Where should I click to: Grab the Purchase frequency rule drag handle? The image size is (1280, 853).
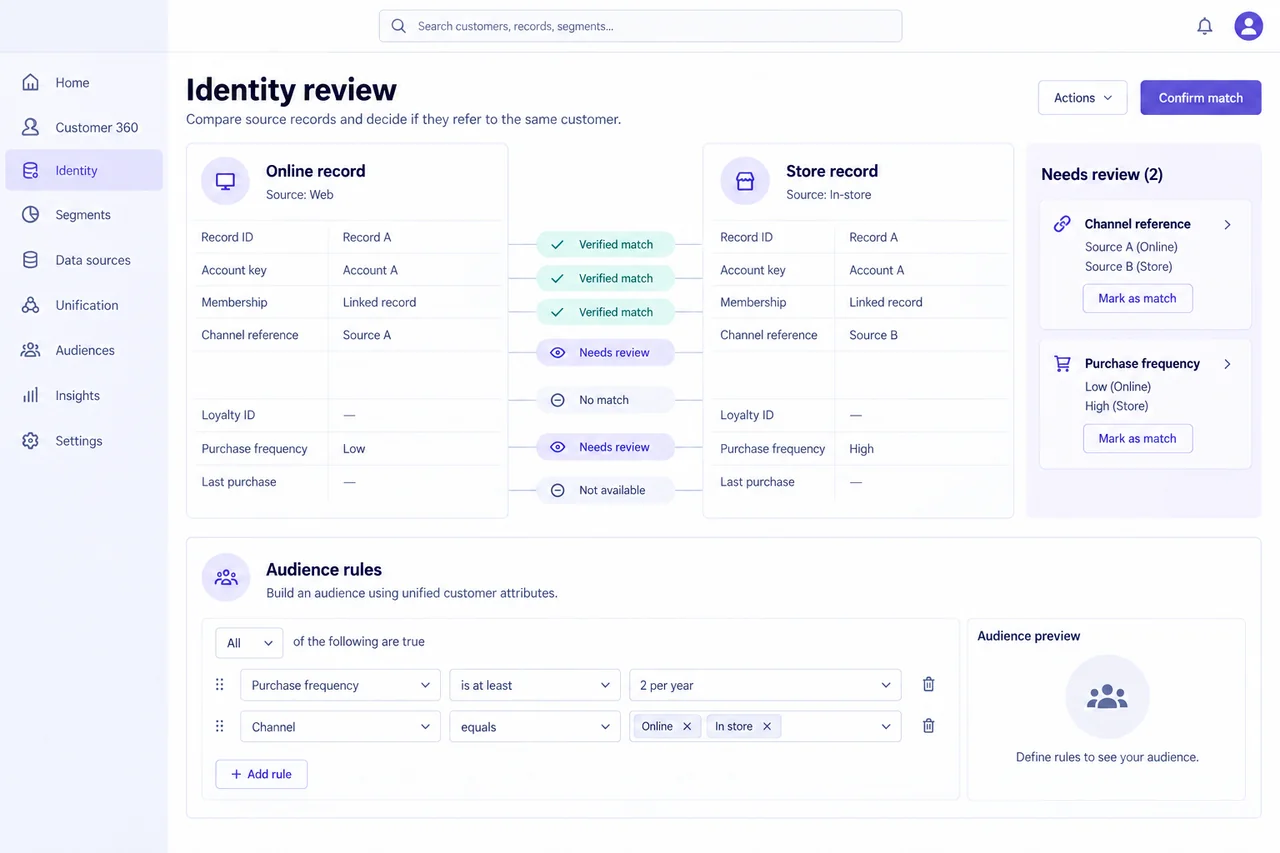point(220,685)
